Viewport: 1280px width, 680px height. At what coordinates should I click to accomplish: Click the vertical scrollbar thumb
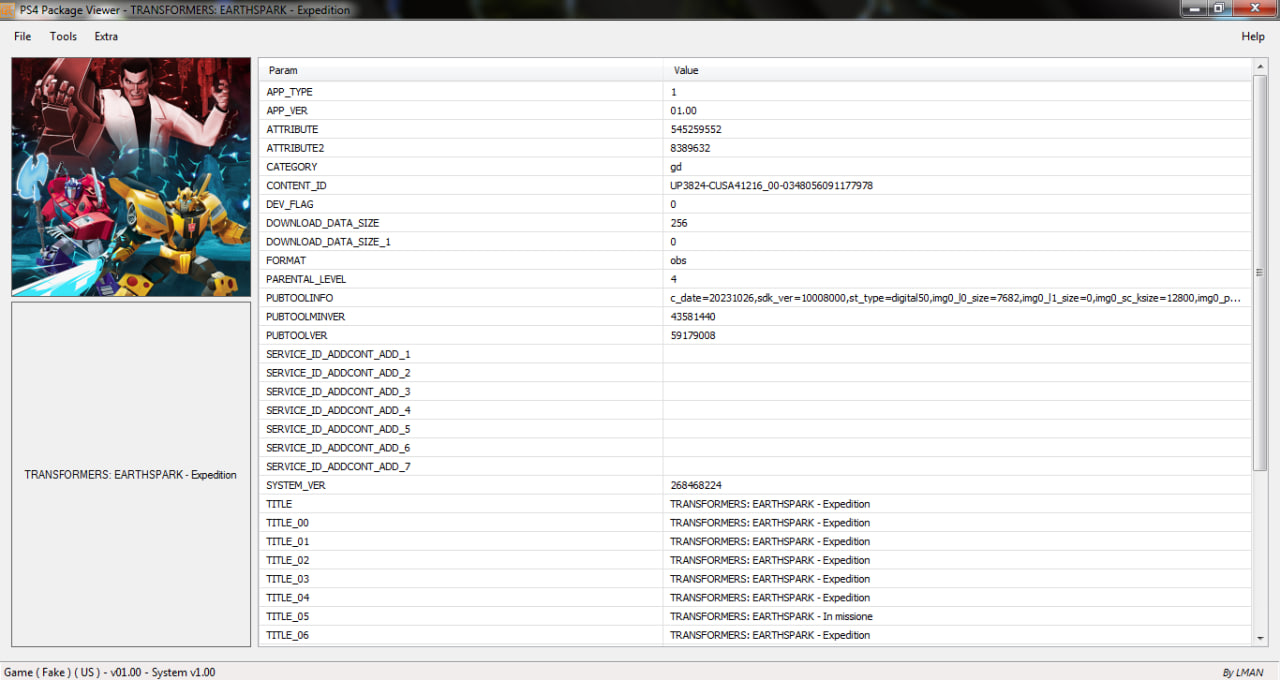click(1260, 273)
